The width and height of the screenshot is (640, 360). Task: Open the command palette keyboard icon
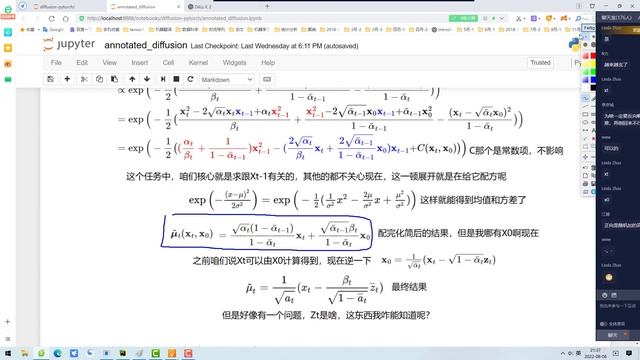coord(267,79)
